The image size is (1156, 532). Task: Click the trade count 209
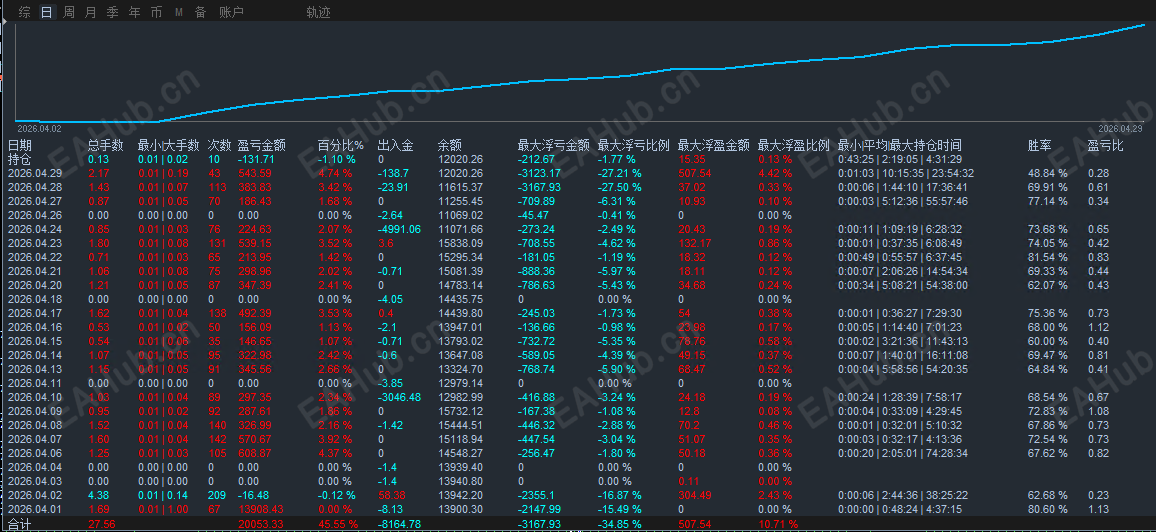[216, 495]
